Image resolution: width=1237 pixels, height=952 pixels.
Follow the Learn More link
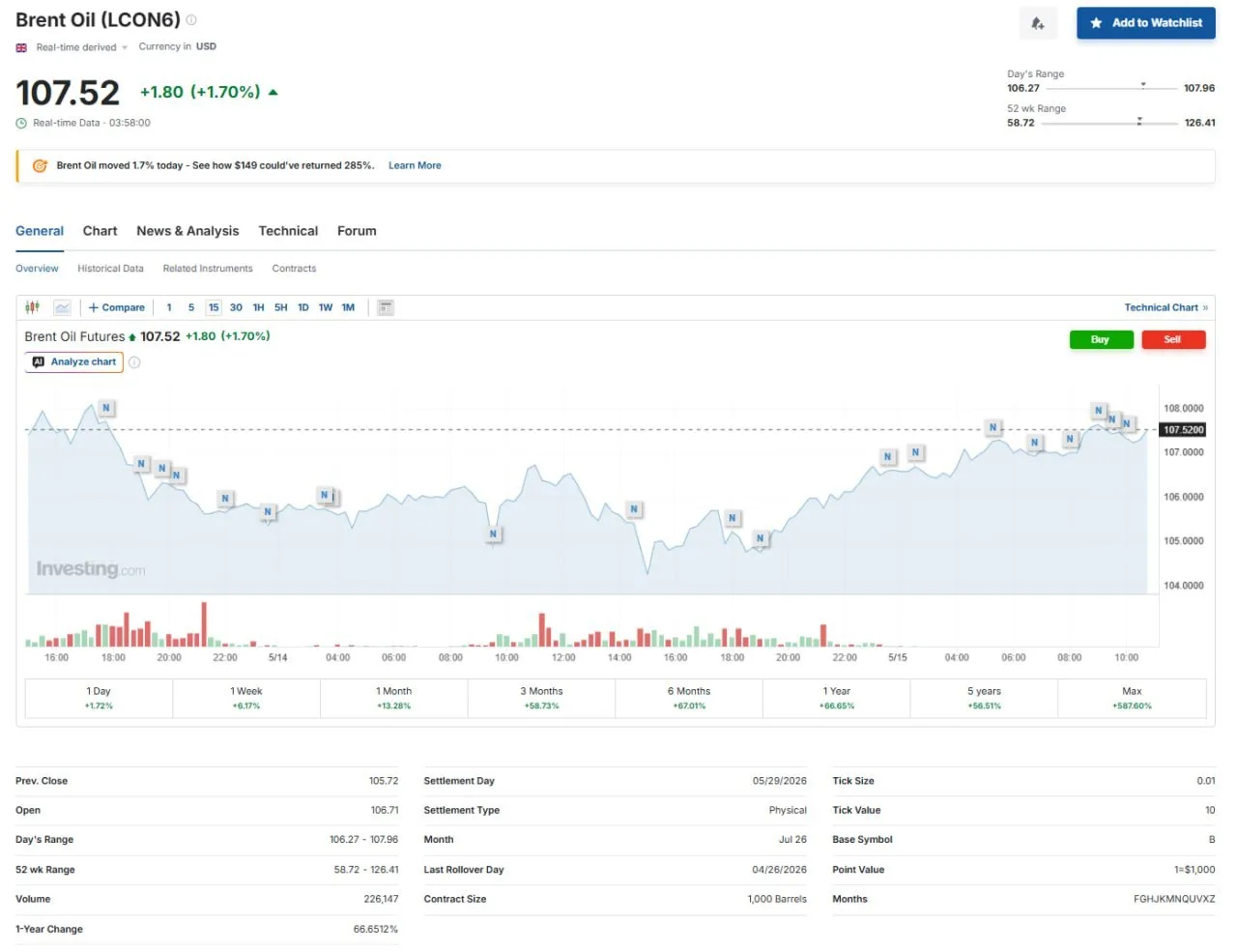[x=415, y=166]
